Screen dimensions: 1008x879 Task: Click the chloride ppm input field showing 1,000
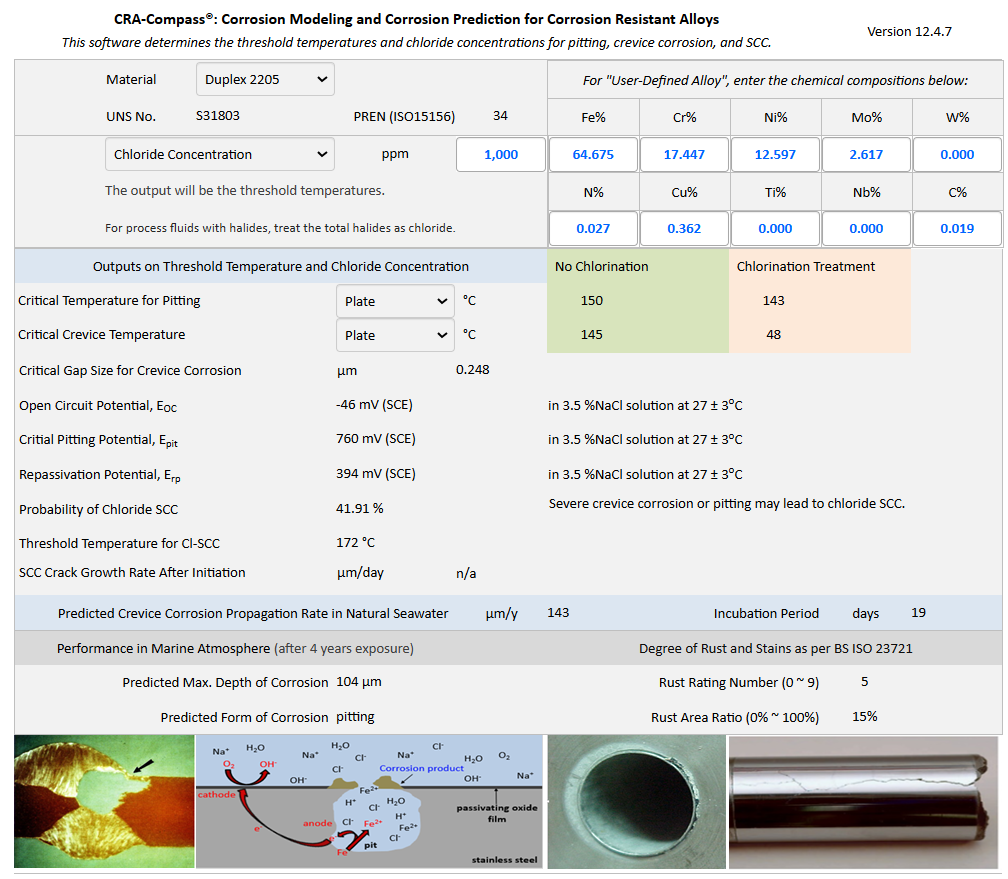pyautogui.click(x=501, y=154)
